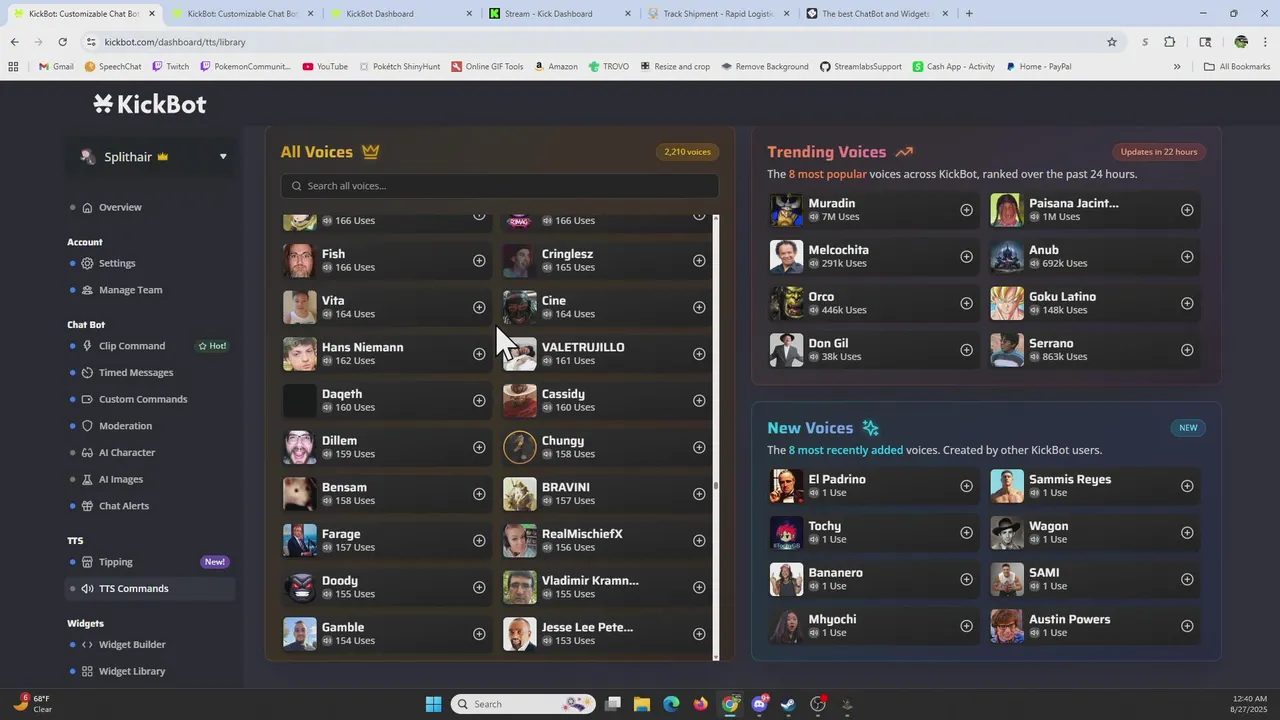1280x720 pixels.
Task: Open AI Character page
Action: (x=127, y=452)
